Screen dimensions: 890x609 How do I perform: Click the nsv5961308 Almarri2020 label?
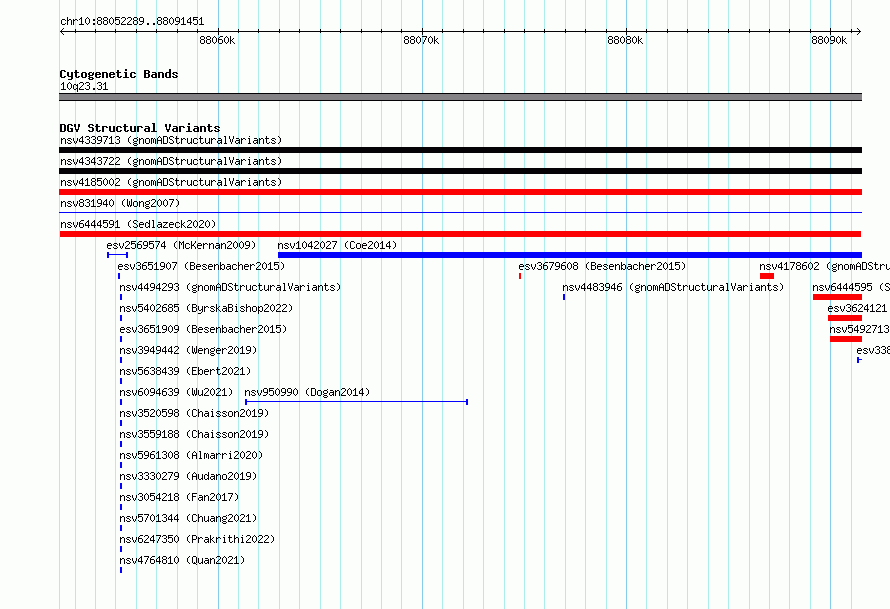[191, 455]
